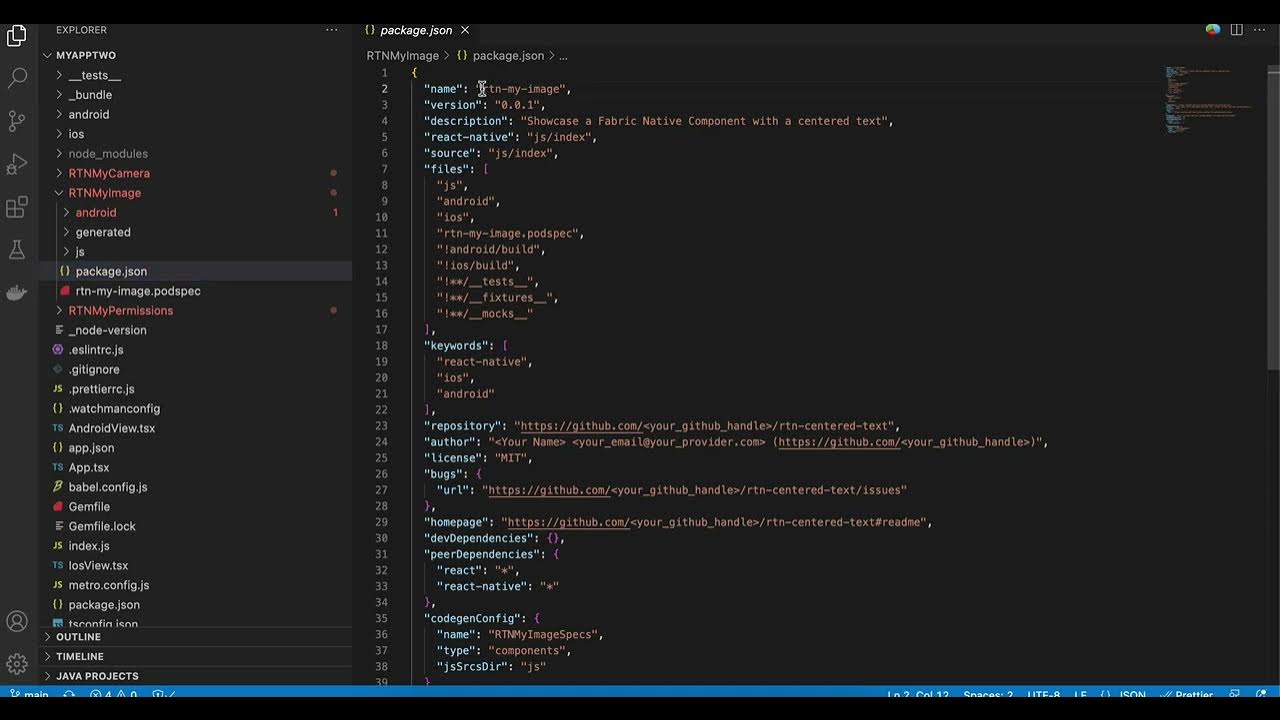Open metro.config.js file
Screen dimensions: 1280x720
coord(109,585)
